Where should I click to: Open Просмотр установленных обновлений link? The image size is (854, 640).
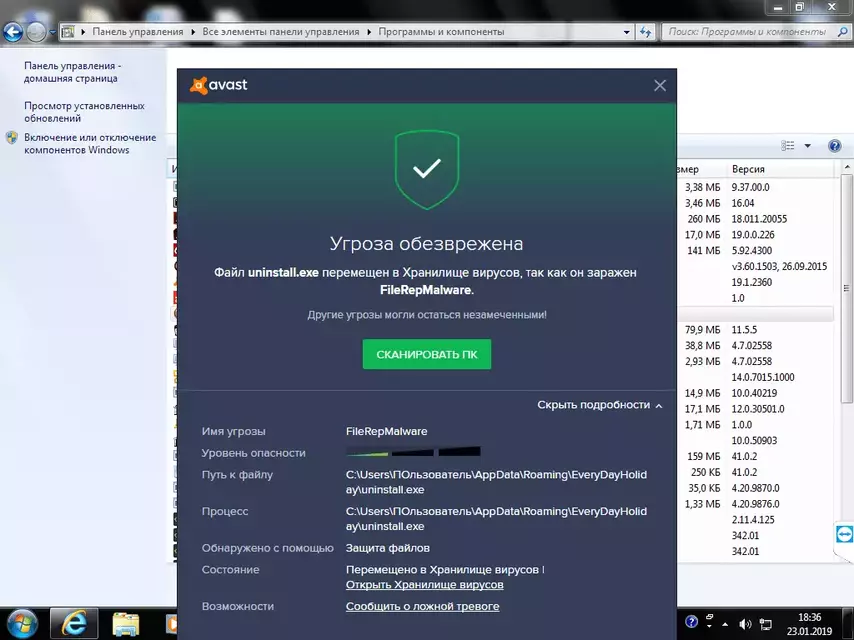[x=84, y=112]
